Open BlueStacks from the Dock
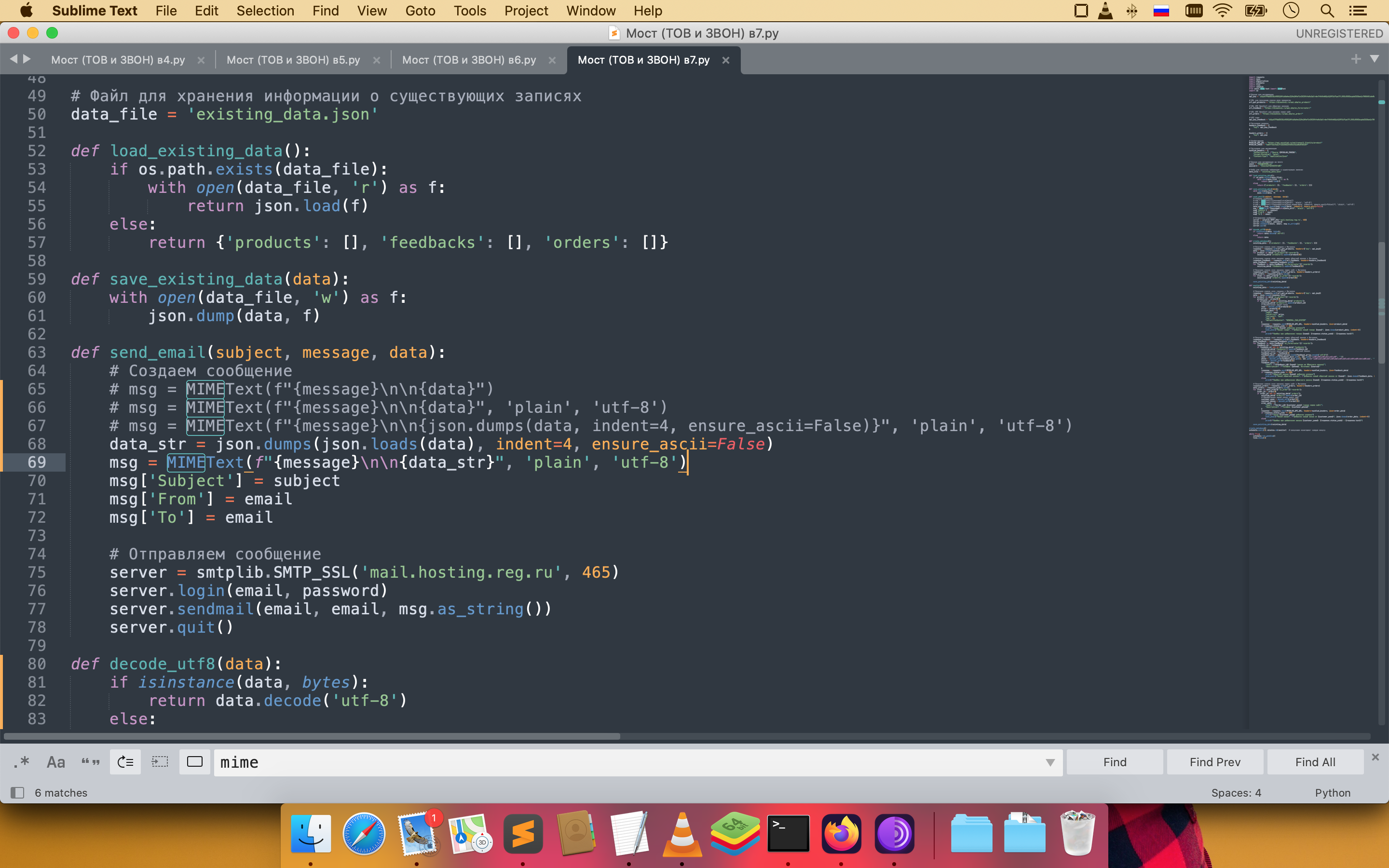Image resolution: width=1389 pixels, height=868 pixels. [x=735, y=834]
